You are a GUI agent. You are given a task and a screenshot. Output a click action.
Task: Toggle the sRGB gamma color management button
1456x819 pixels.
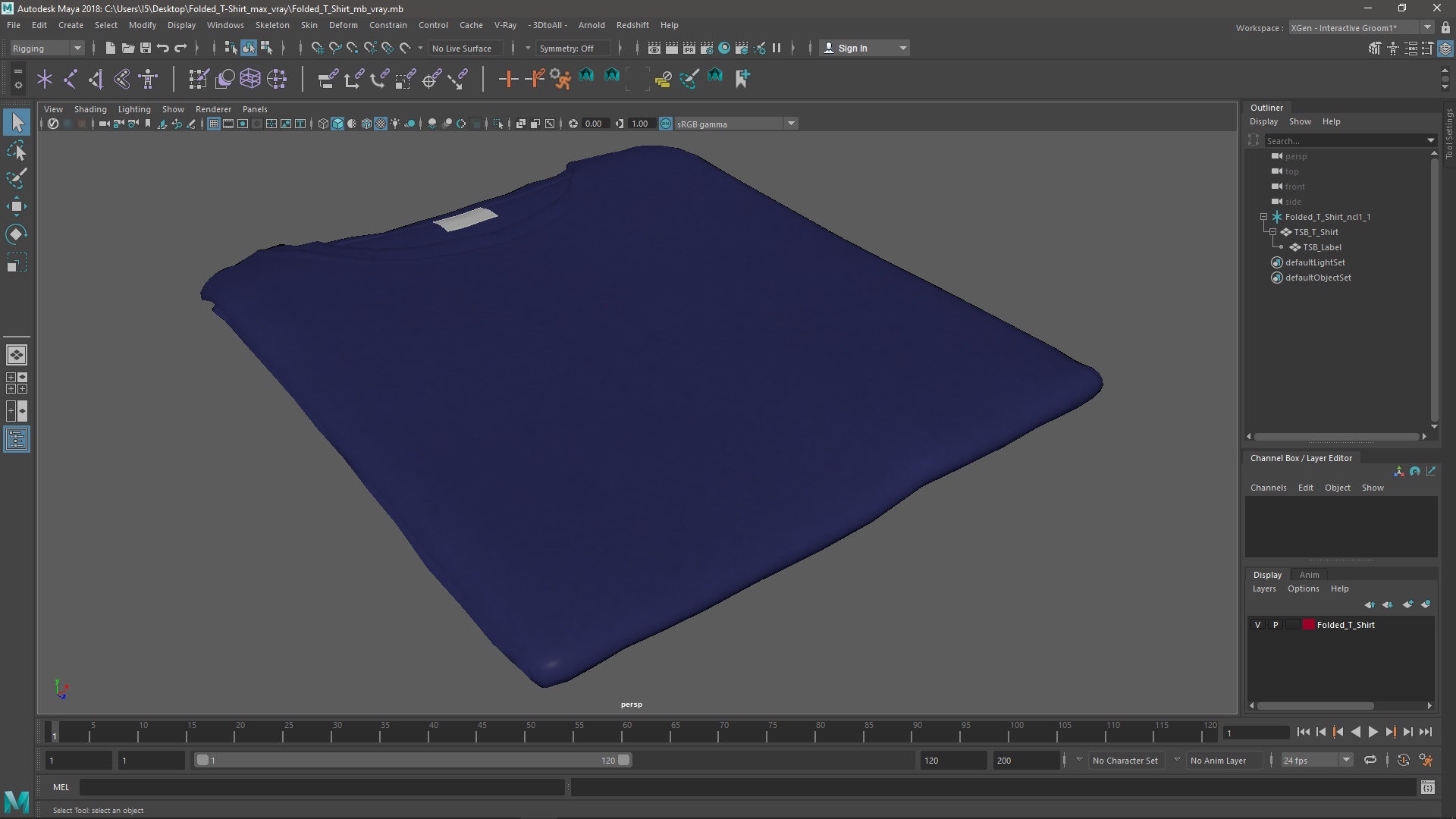666,124
